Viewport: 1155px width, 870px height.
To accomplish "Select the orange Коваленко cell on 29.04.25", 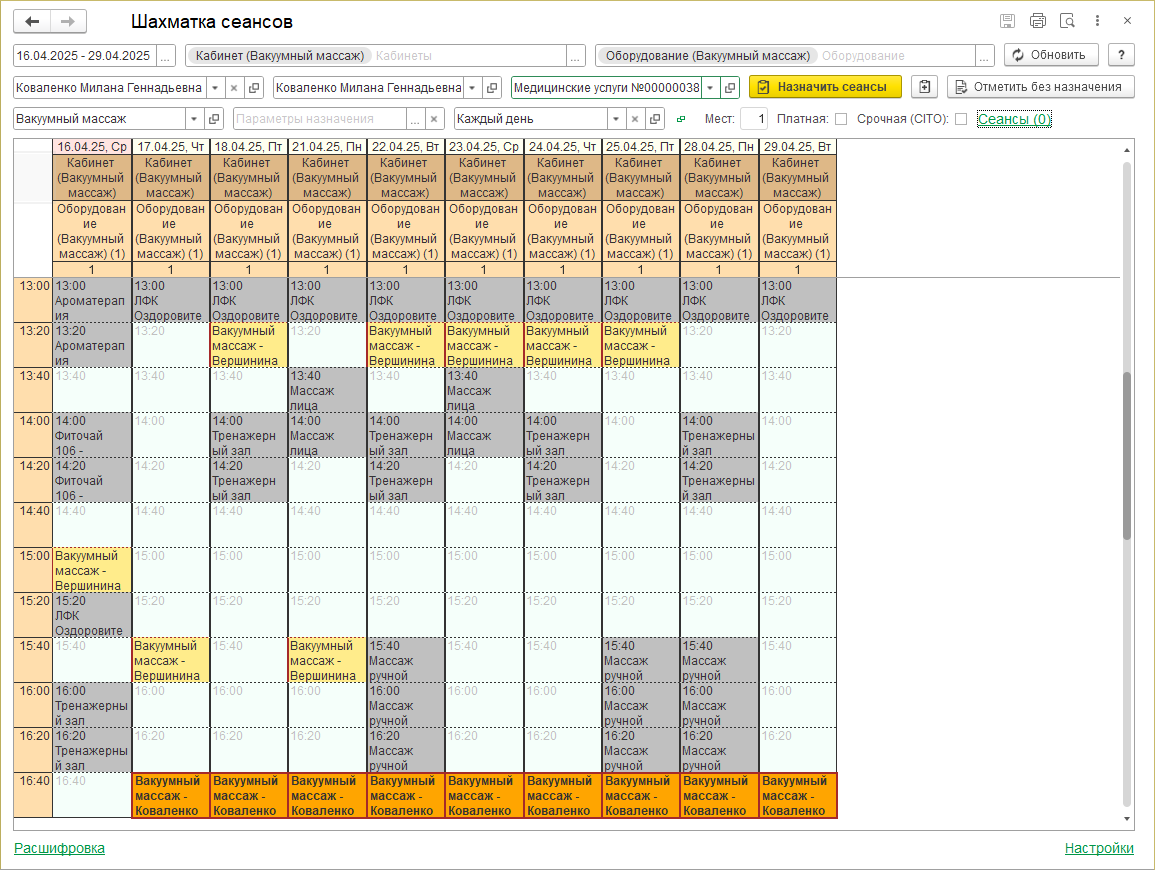I will [x=798, y=796].
